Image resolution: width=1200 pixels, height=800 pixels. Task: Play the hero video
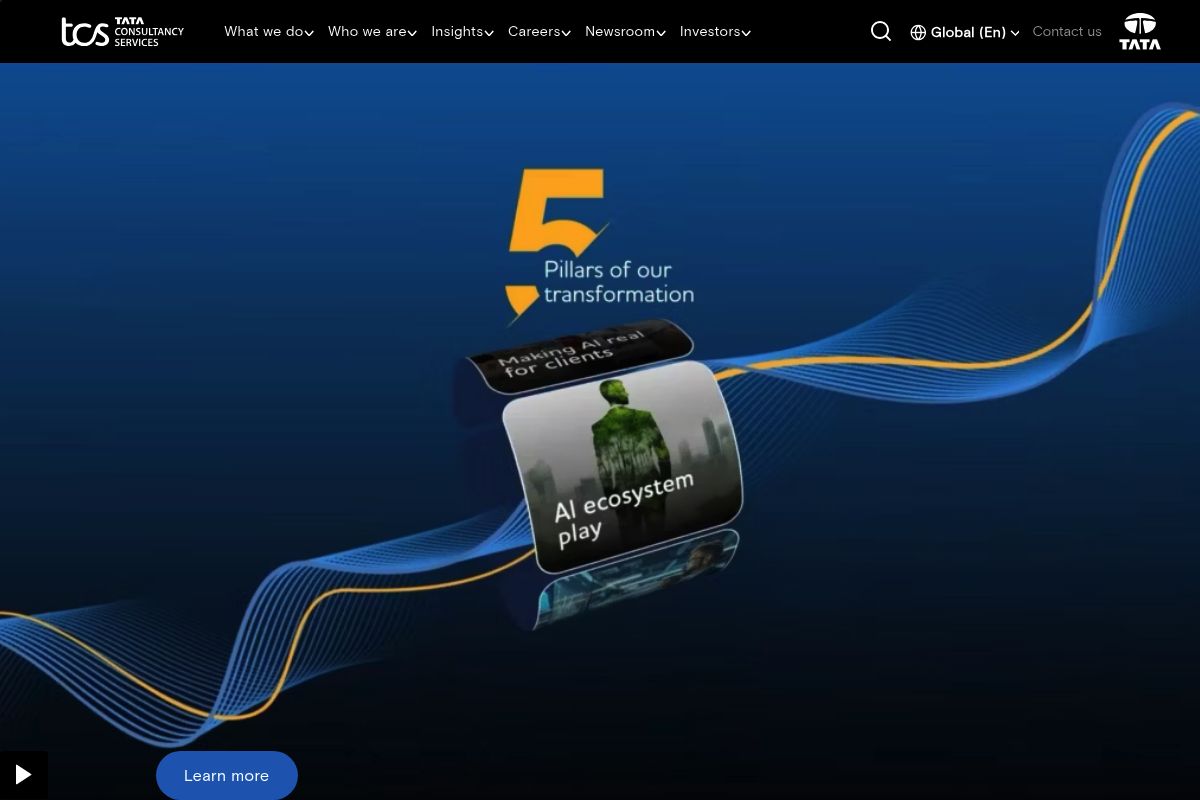coord(23,775)
